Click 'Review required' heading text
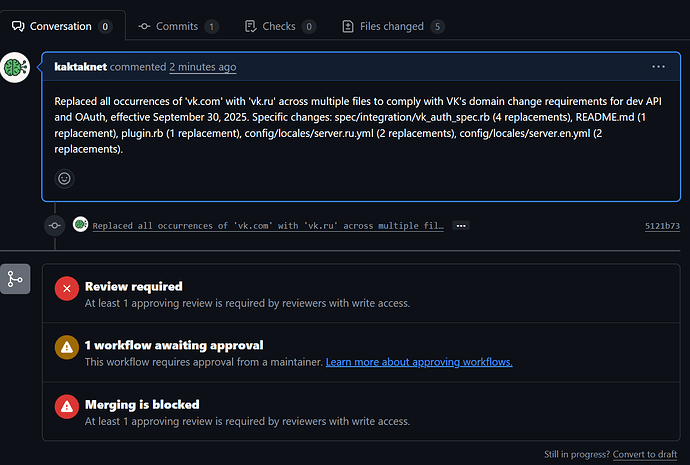 [134, 286]
